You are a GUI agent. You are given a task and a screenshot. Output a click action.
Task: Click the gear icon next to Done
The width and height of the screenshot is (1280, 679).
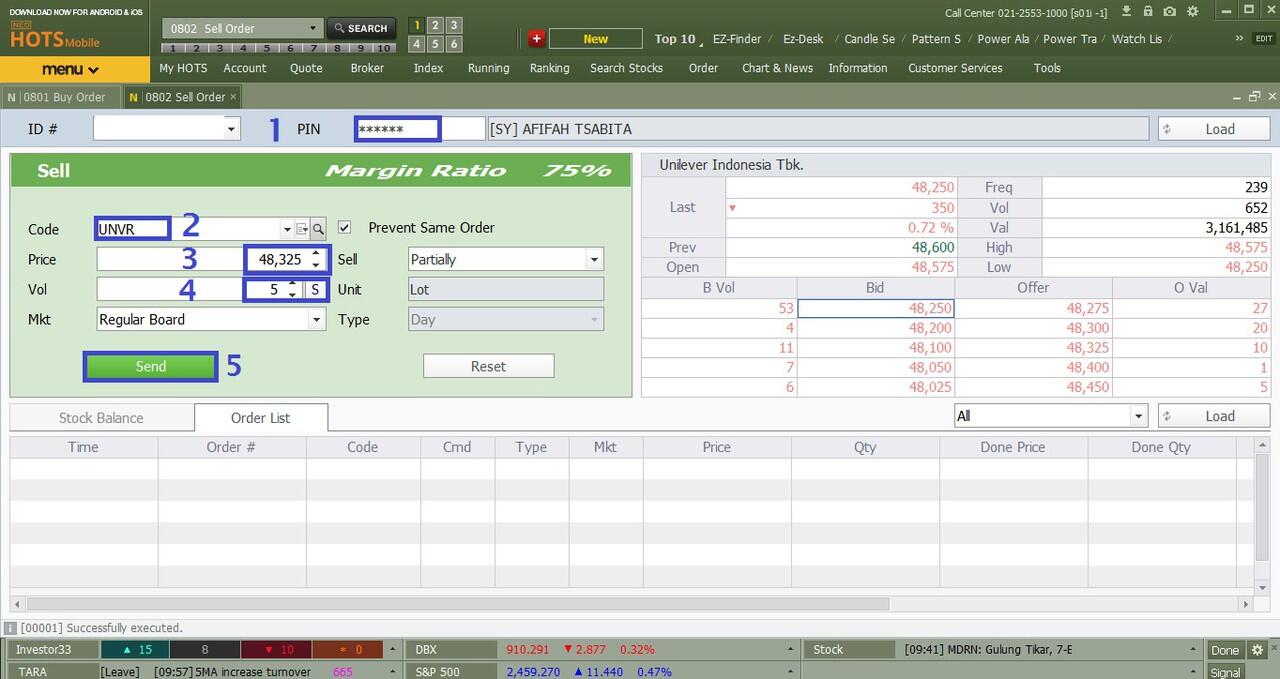pos(1258,650)
